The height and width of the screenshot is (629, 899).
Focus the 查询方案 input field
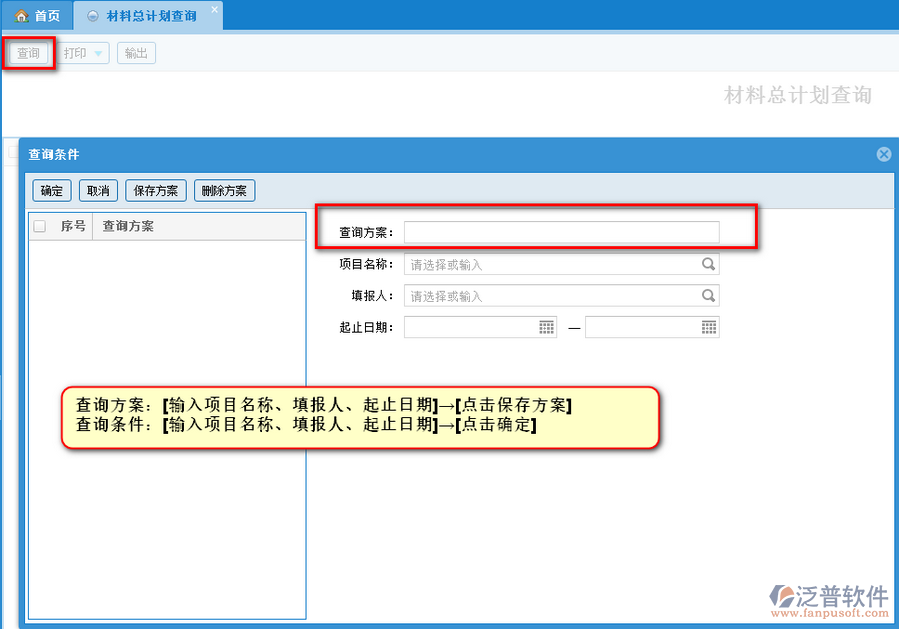561,232
